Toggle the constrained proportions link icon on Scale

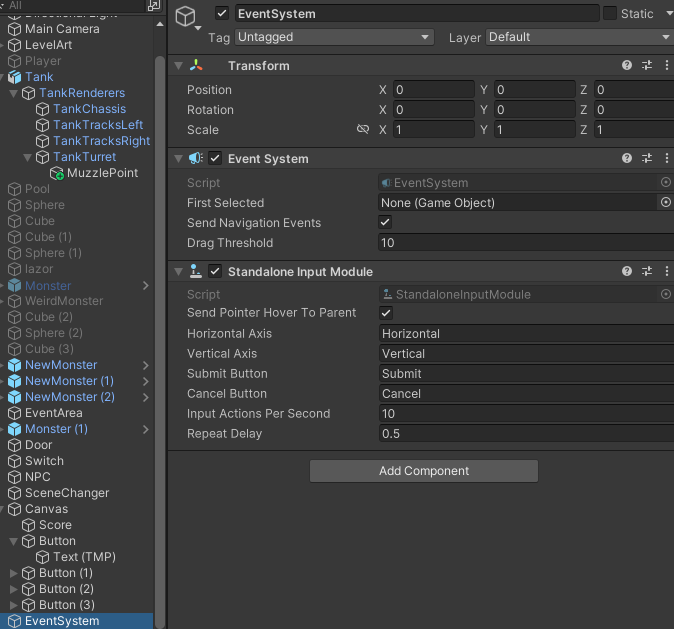click(x=363, y=129)
